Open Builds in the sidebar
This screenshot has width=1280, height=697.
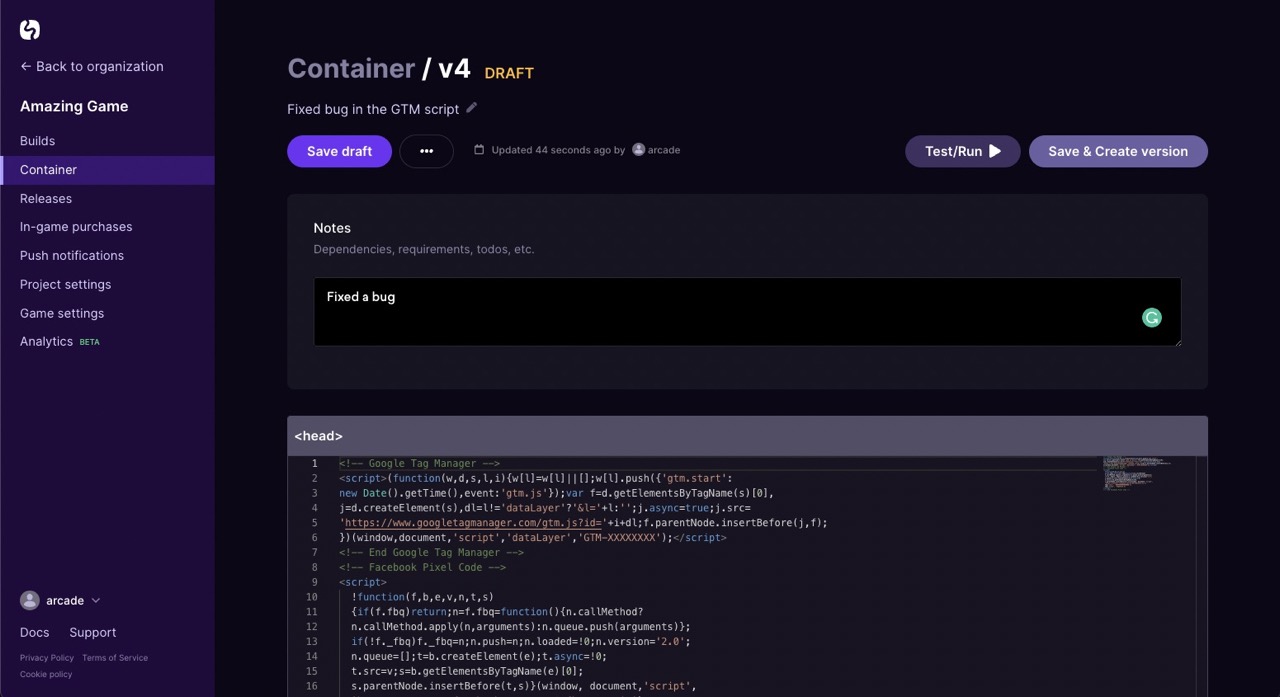37,141
